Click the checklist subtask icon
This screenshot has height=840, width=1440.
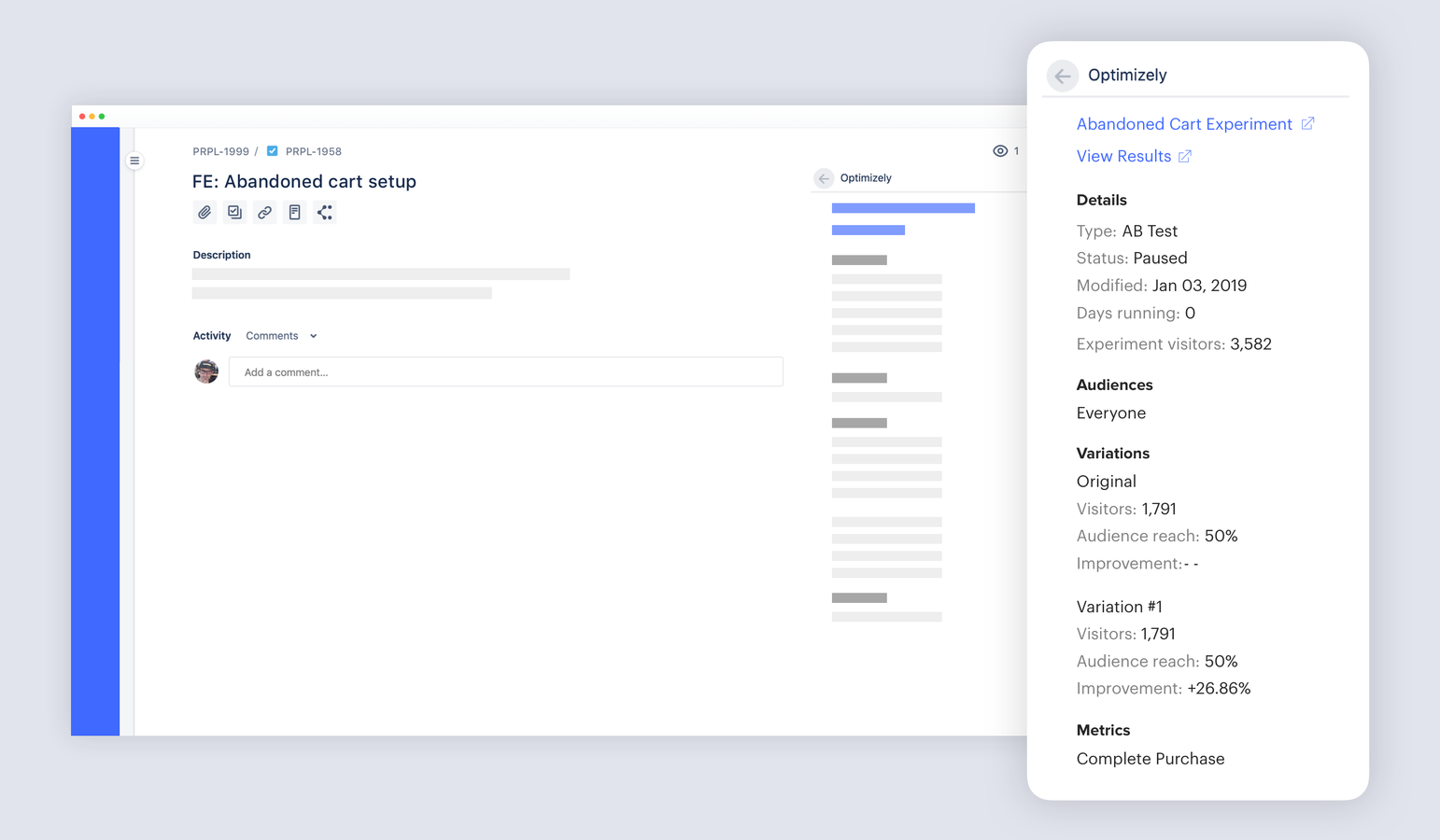pyautogui.click(x=234, y=213)
